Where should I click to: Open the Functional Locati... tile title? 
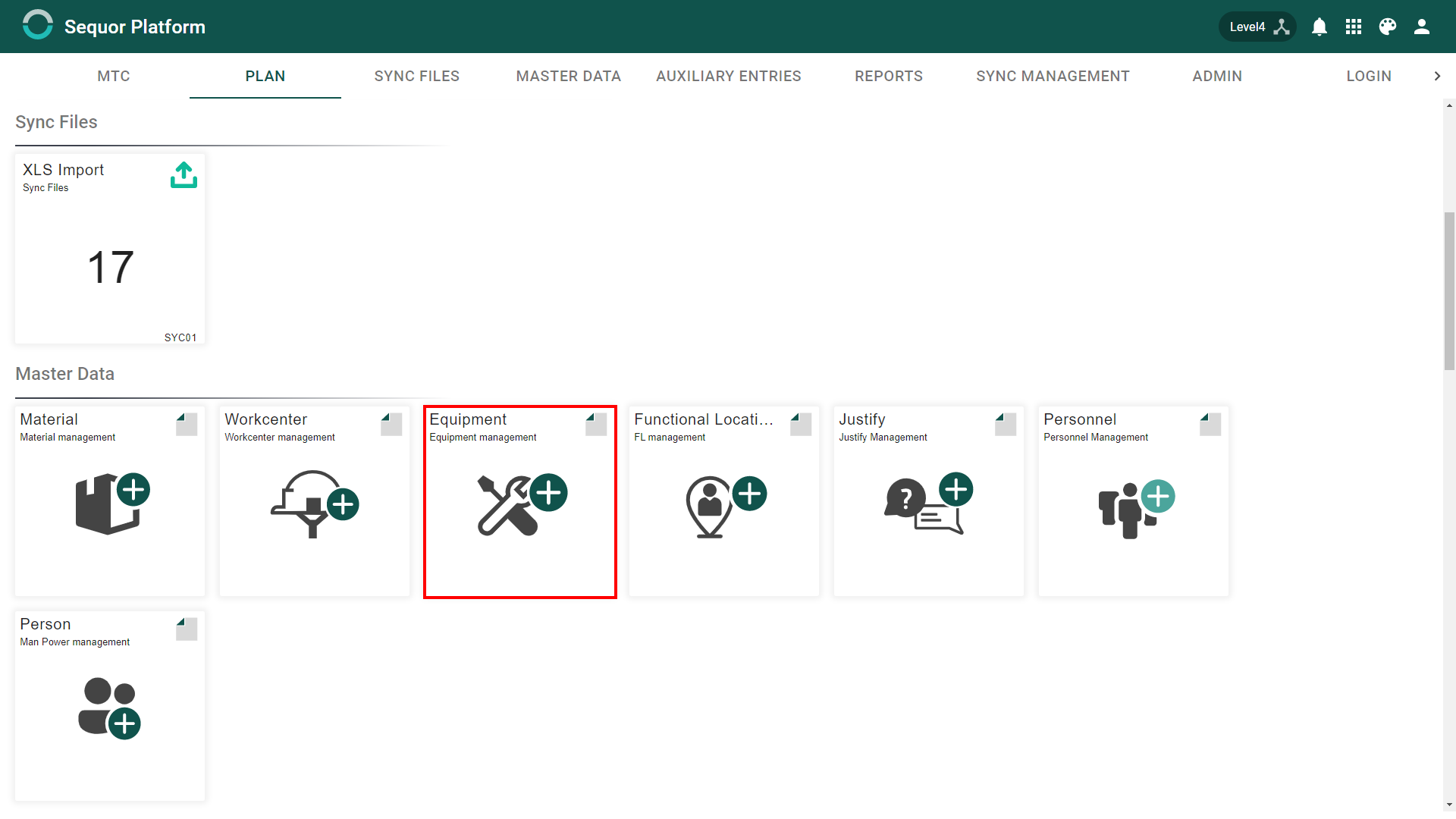pyautogui.click(x=704, y=419)
